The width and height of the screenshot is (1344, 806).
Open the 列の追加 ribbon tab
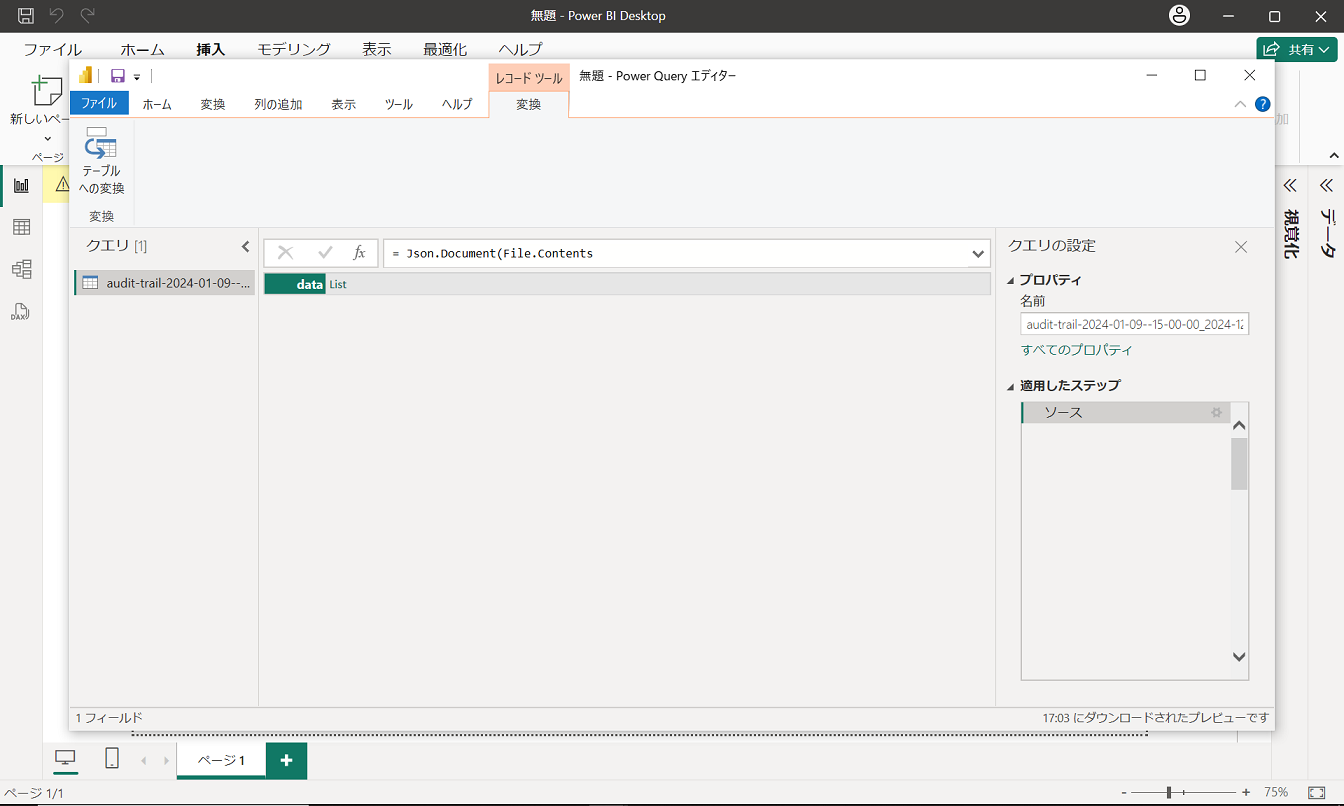point(278,104)
